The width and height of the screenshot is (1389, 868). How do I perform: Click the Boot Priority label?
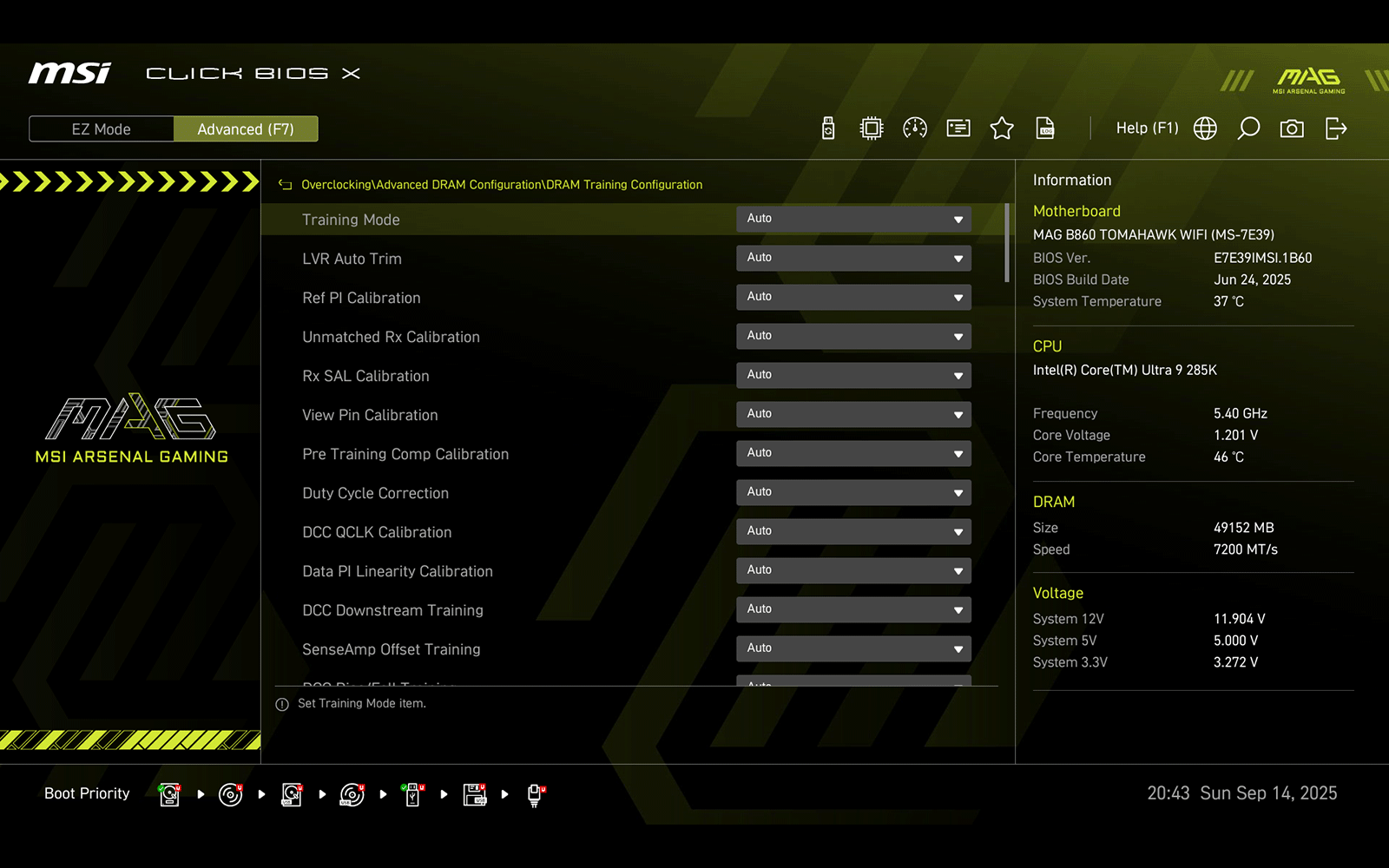click(87, 793)
